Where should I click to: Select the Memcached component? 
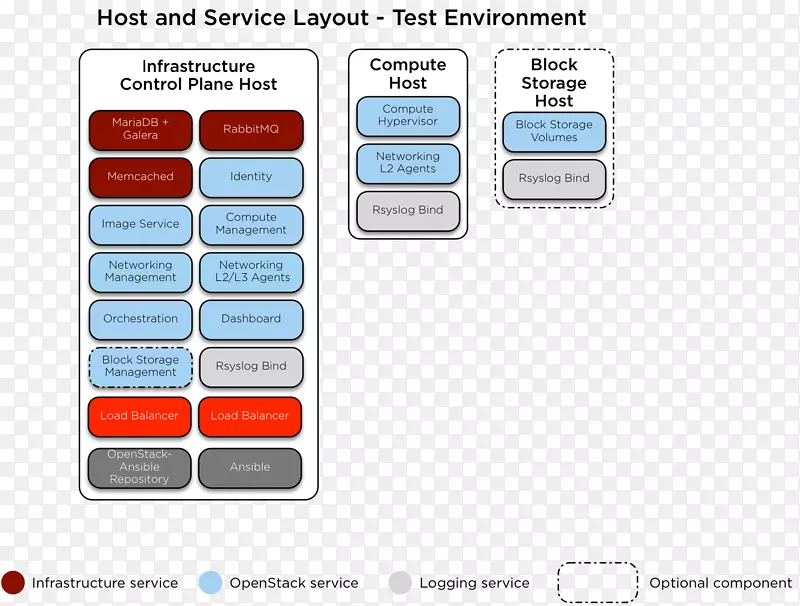pyautogui.click(x=140, y=177)
